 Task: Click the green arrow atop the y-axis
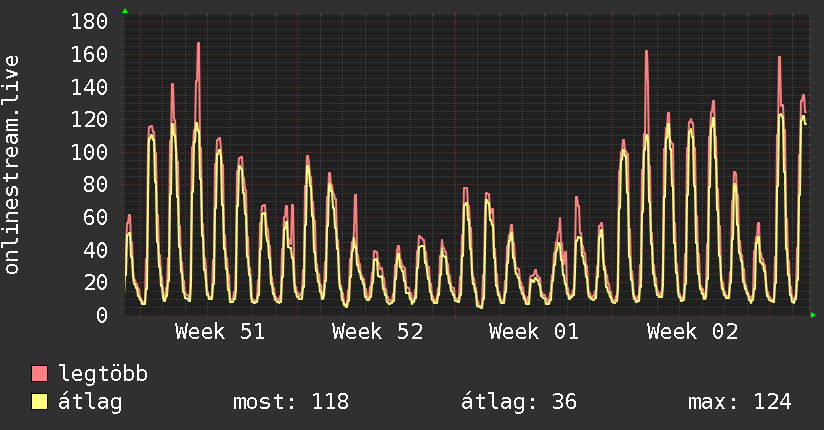point(125,11)
